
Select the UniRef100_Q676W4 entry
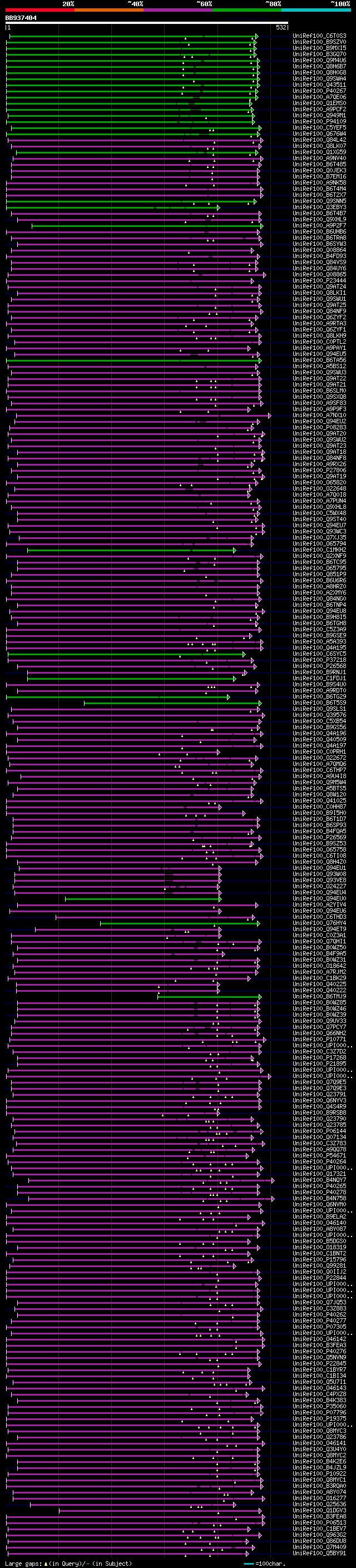coord(319,133)
